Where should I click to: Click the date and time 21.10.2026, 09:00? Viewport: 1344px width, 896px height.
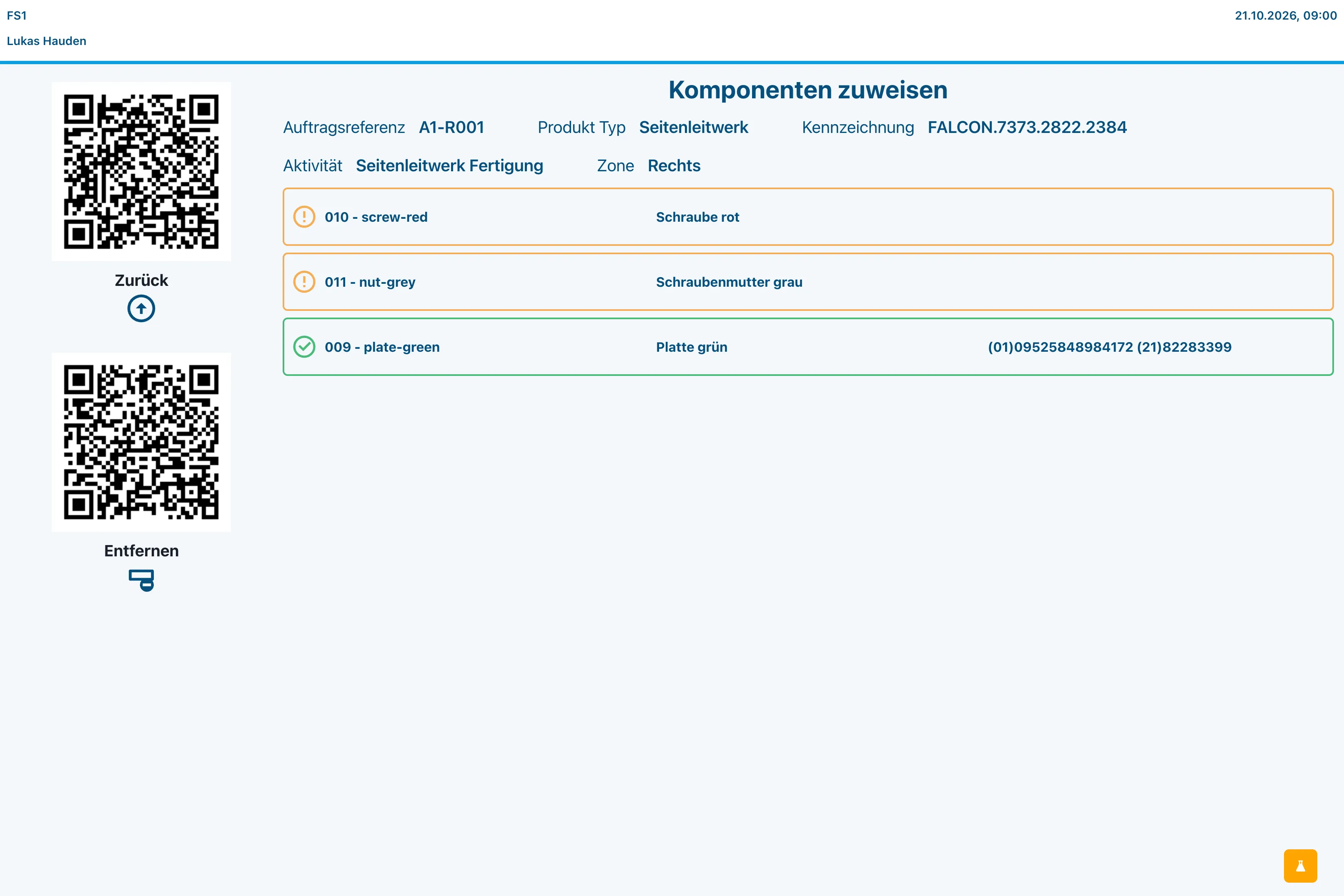(x=1286, y=15)
